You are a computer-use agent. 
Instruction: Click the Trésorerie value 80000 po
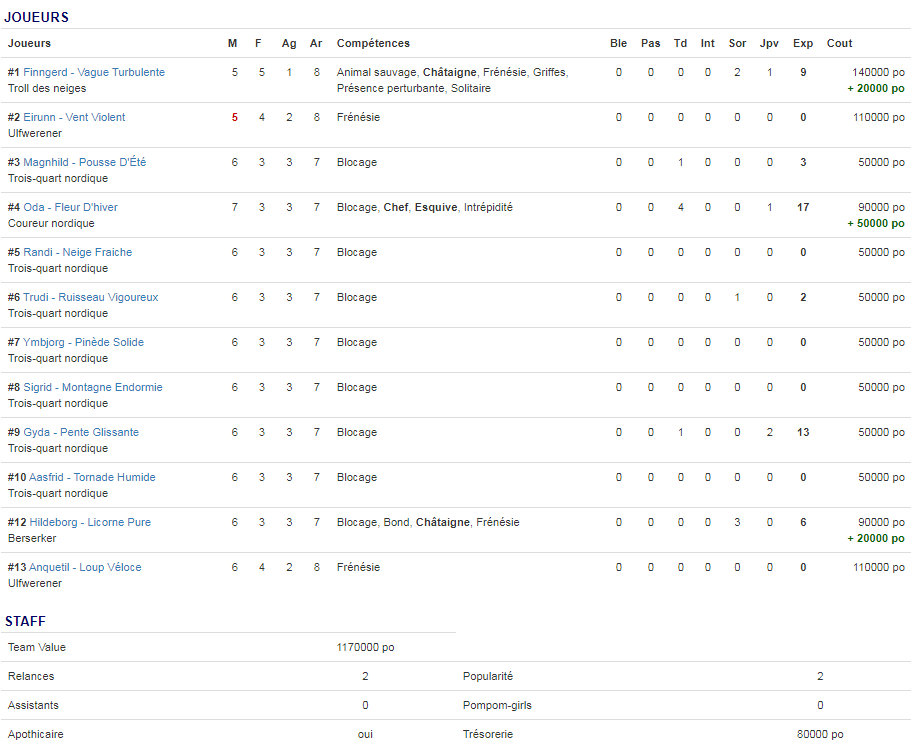tap(820, 734)
